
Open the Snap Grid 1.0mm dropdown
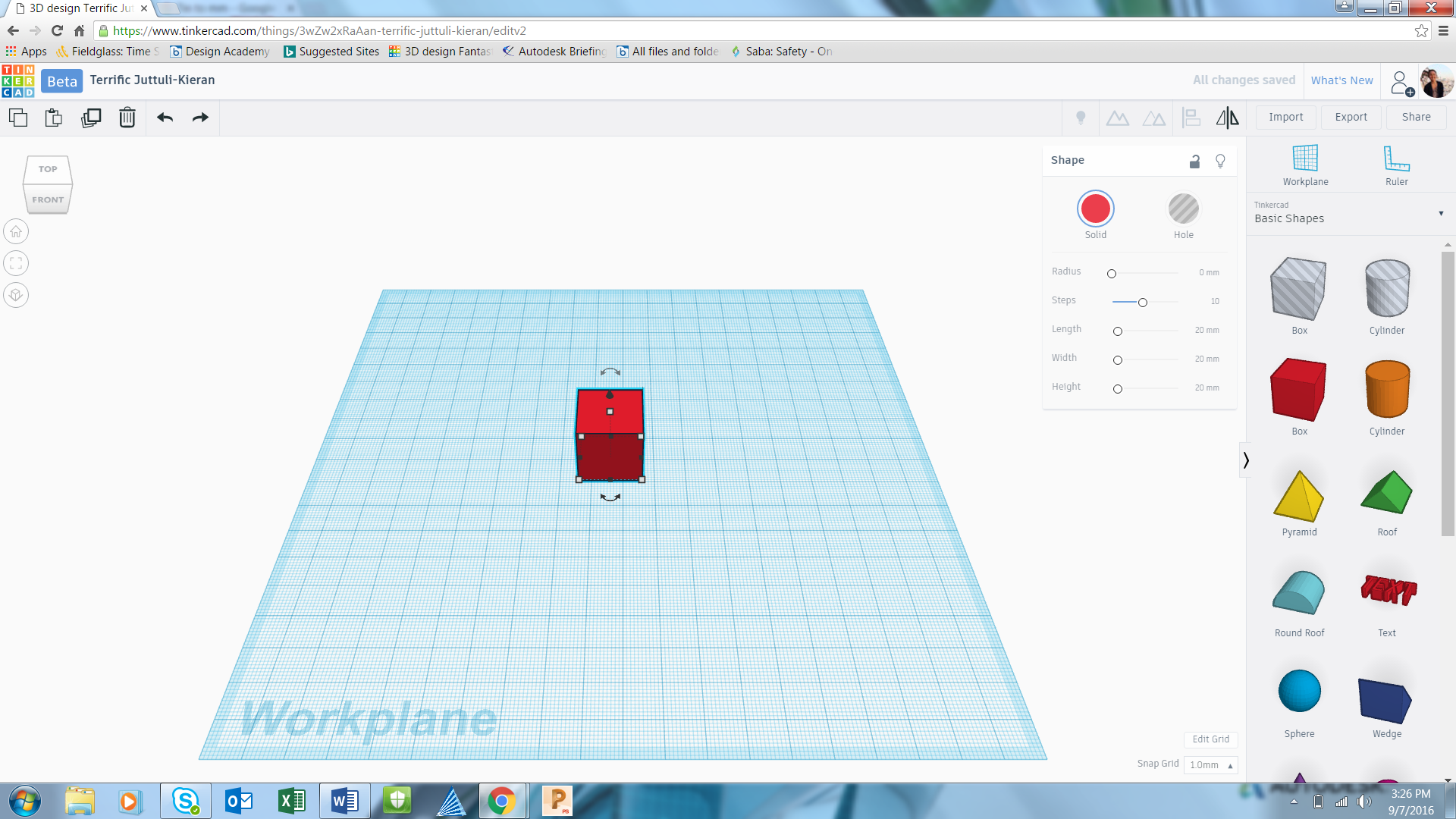[x=1210, y=765]
